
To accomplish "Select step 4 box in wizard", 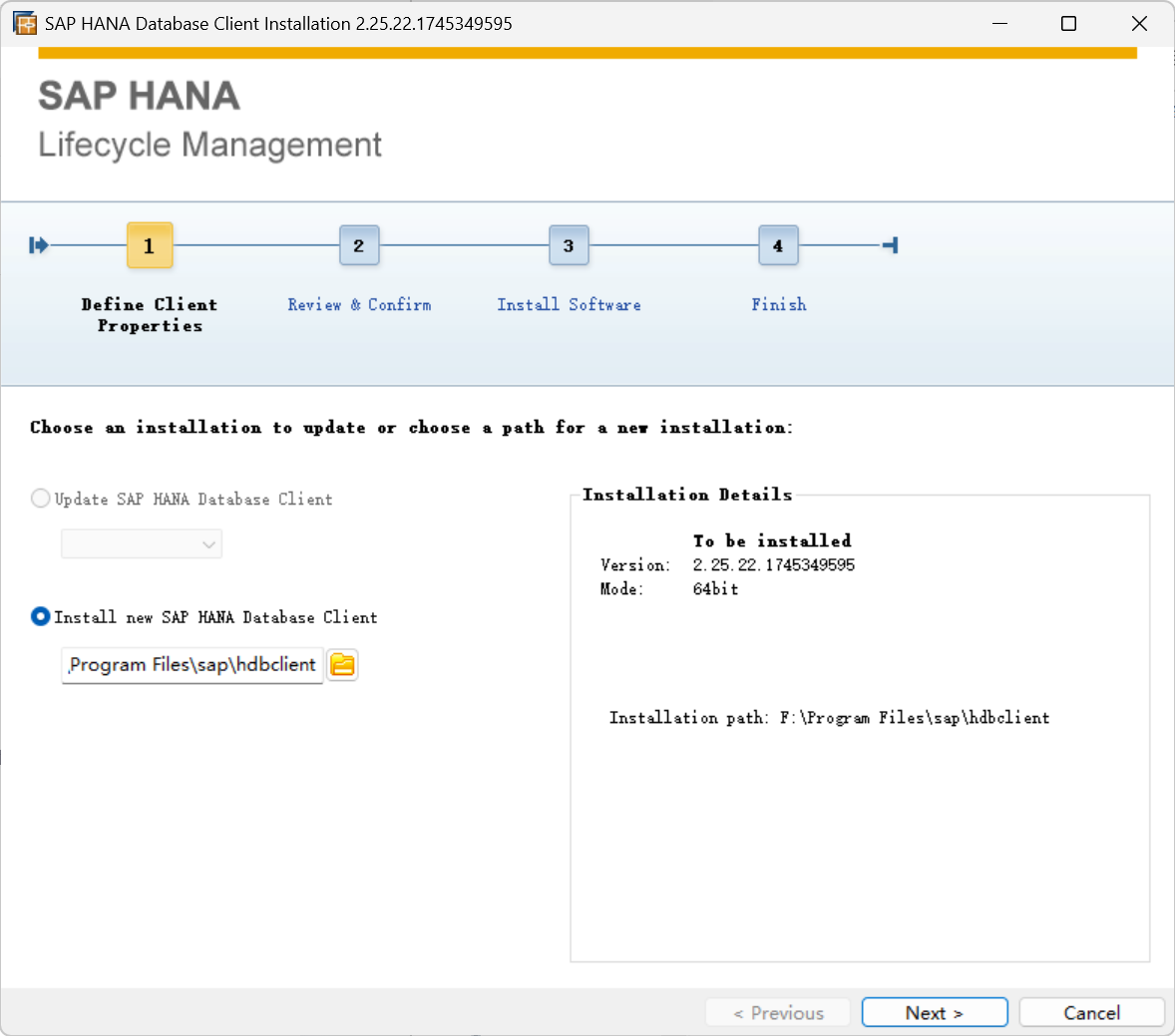I will click(778, 245).
